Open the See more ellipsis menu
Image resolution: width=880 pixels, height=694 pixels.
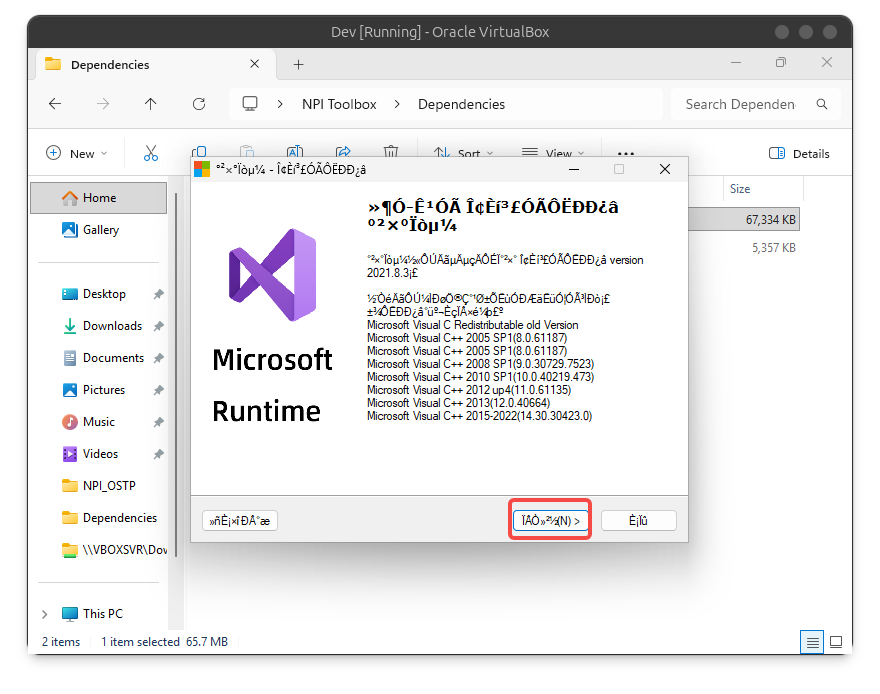(x=625, y=153)
